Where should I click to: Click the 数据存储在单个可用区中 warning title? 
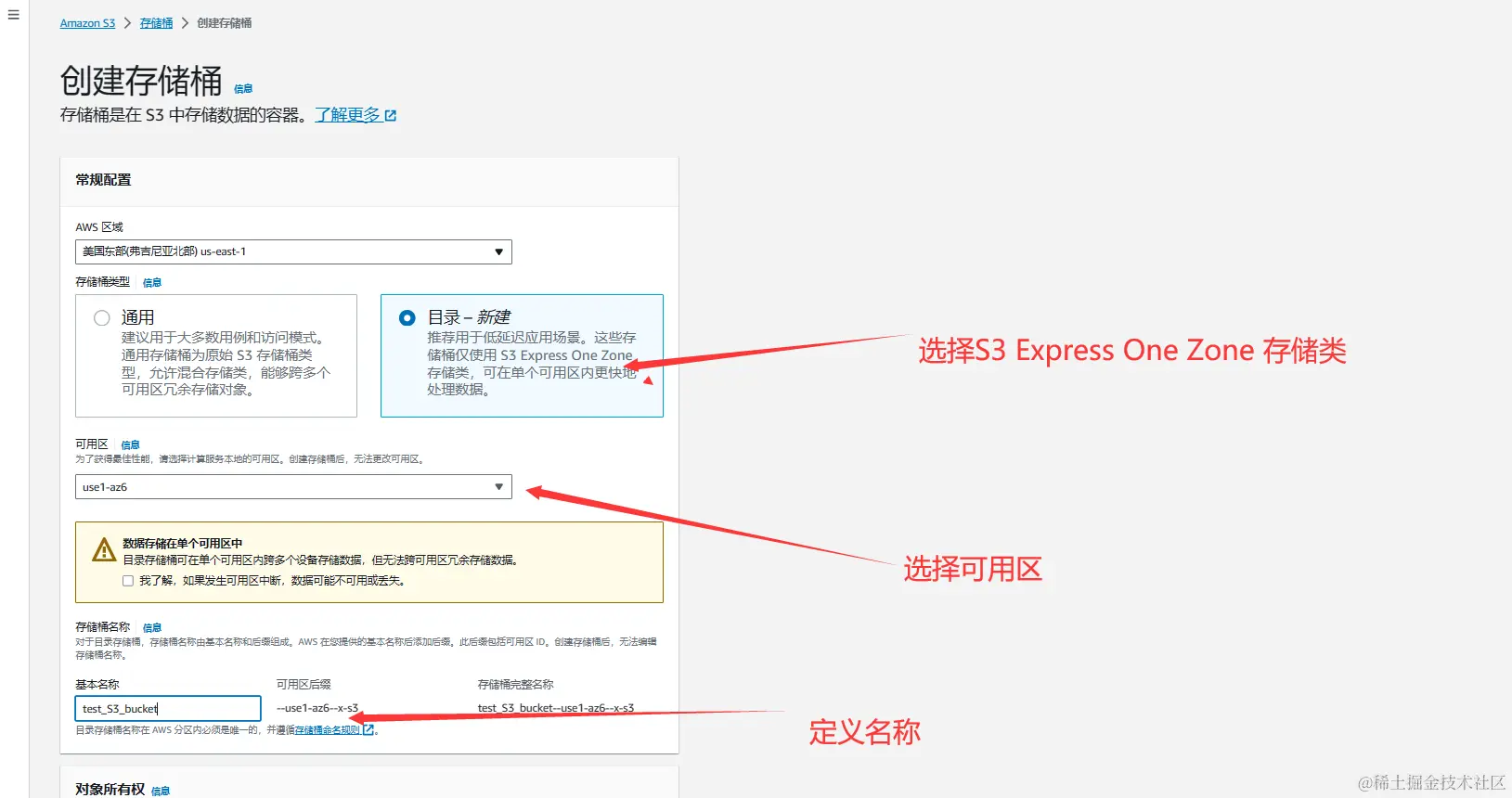tap(182, 544)
